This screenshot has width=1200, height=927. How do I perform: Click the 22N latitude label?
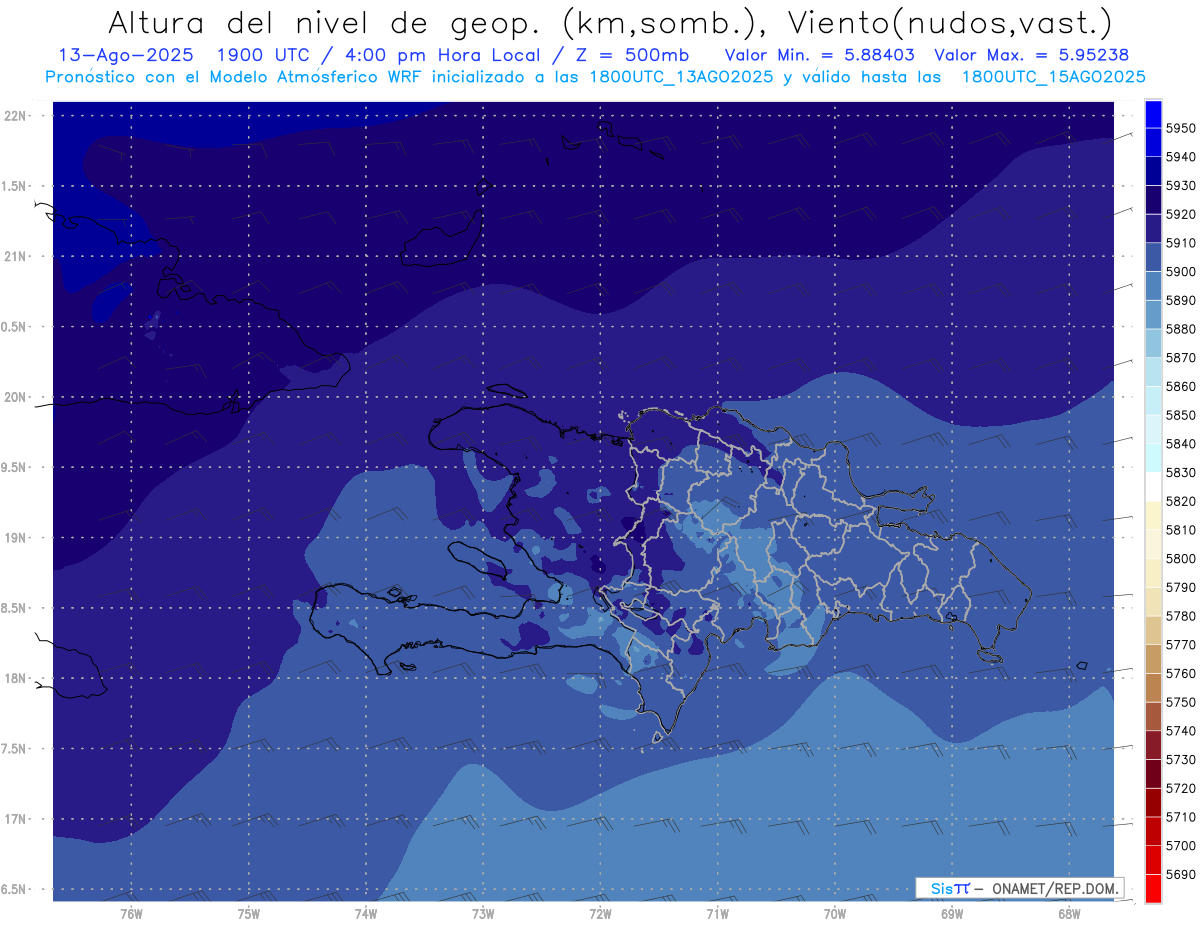(x=17, y=115)
